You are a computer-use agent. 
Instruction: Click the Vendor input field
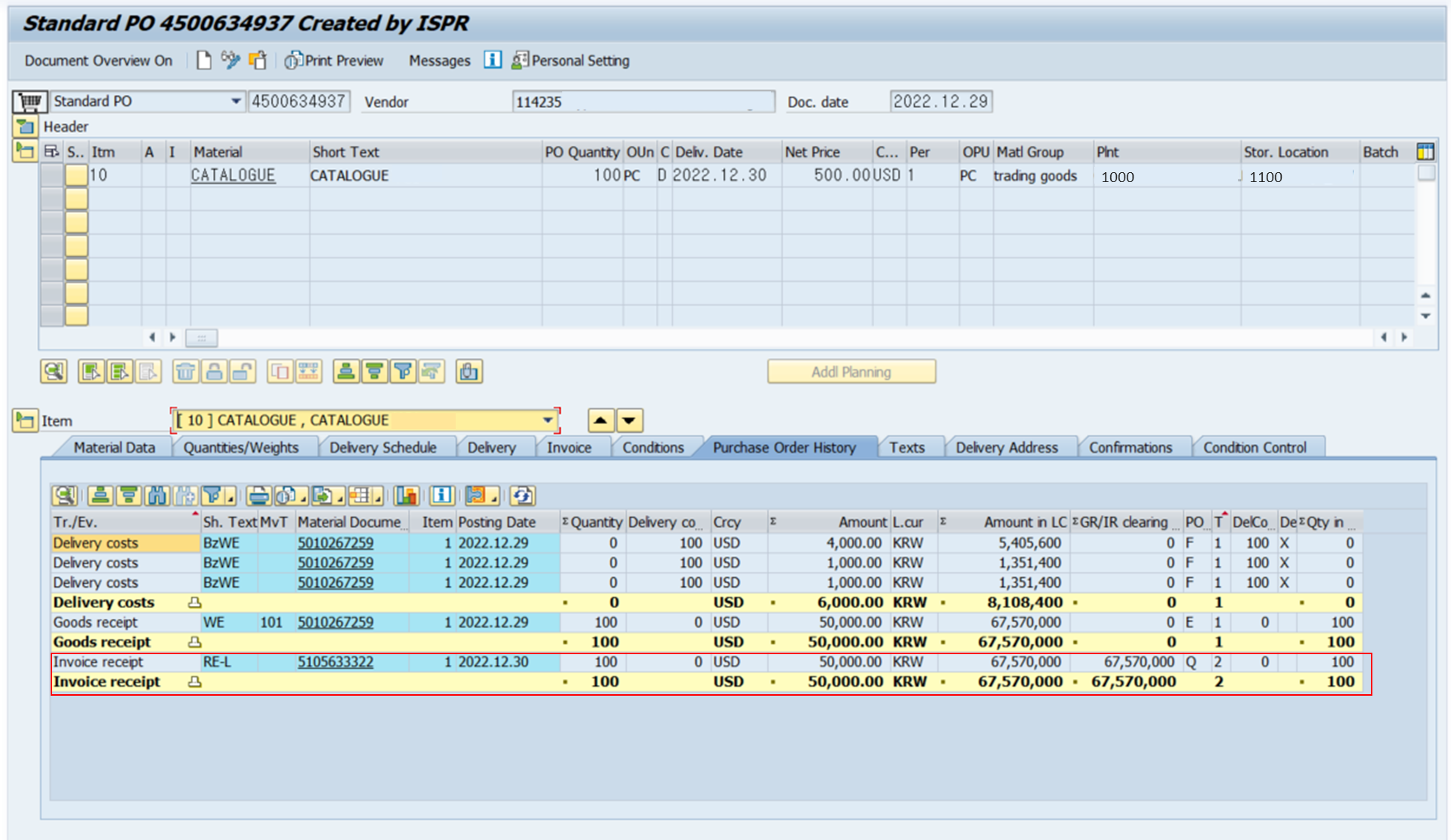[642, 100]
